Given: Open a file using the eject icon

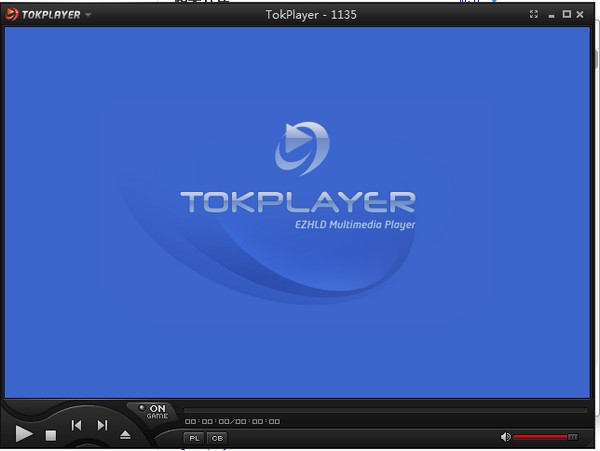Looking at the screenshot, I should tap(125, 435).
